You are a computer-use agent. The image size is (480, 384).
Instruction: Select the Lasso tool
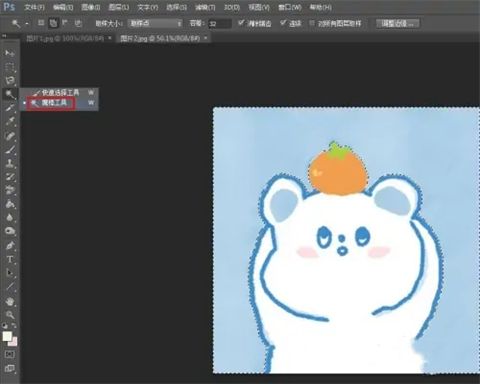point(10,80)
